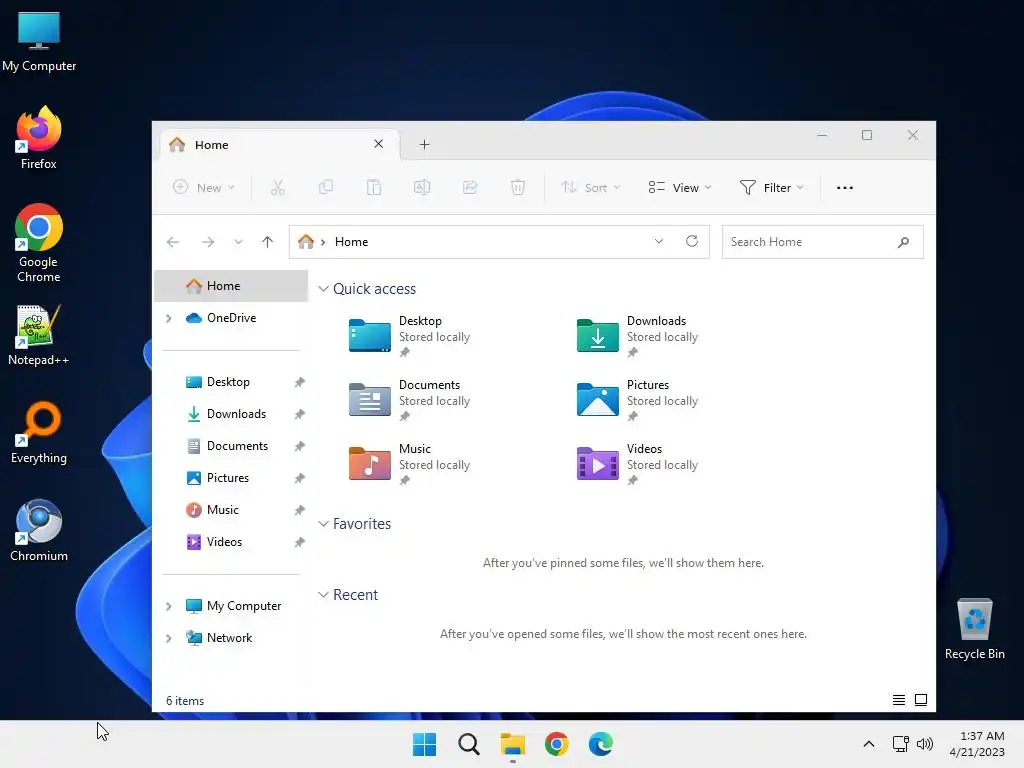Click the Search Home input field

coord(822,242)
